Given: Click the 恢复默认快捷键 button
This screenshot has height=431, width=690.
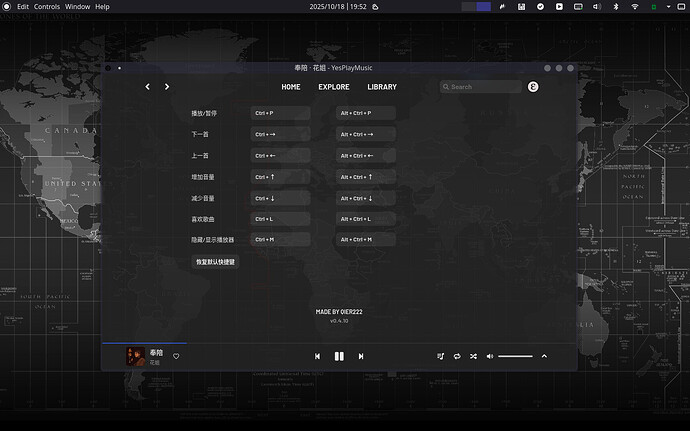Looking at the screenshot, I should coord(215,261).
